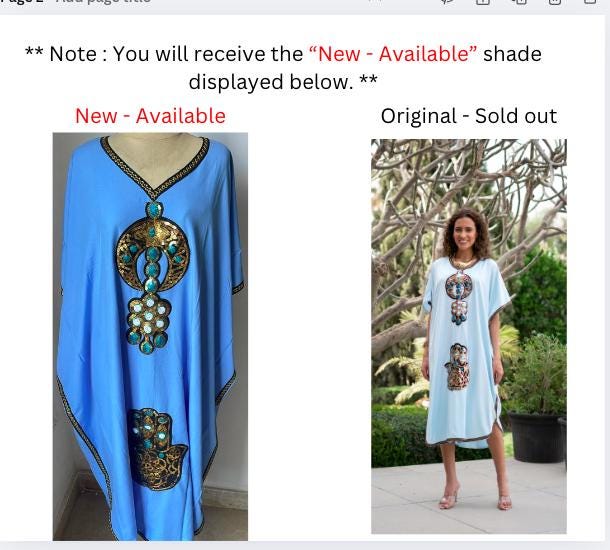Select the 'Original - Sold out' heading
610x550 pixels.
(x=469, y=116)
